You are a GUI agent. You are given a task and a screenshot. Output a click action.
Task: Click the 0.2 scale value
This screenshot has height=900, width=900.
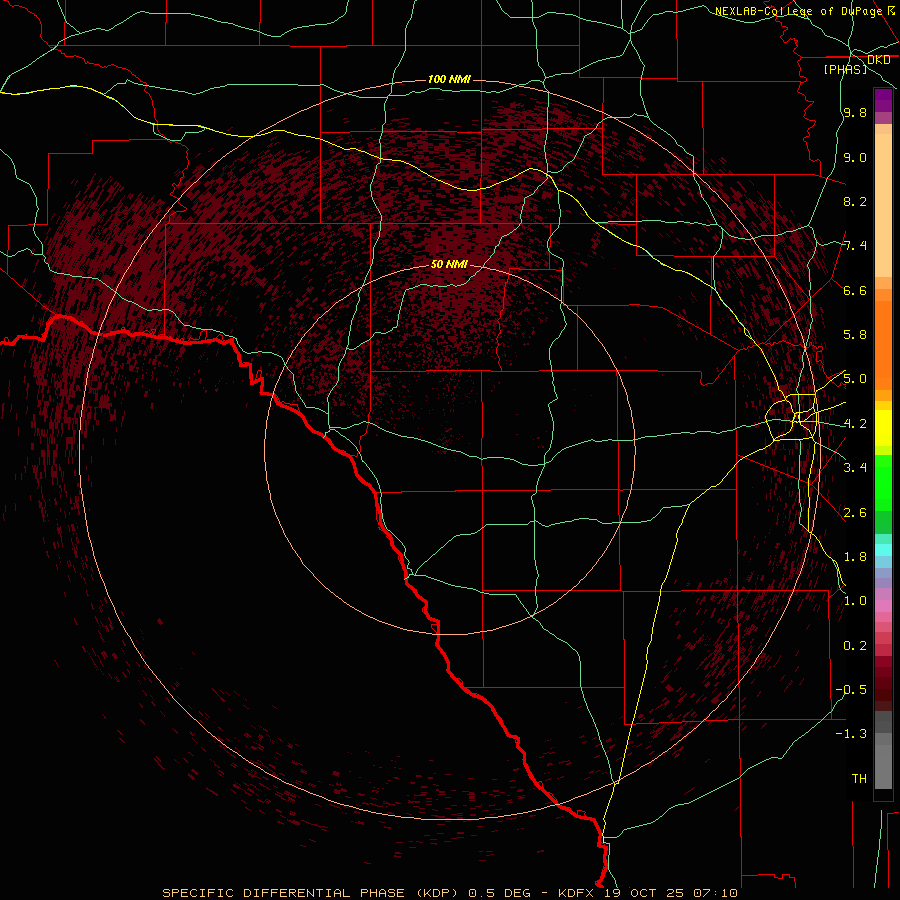click(855, 646)
